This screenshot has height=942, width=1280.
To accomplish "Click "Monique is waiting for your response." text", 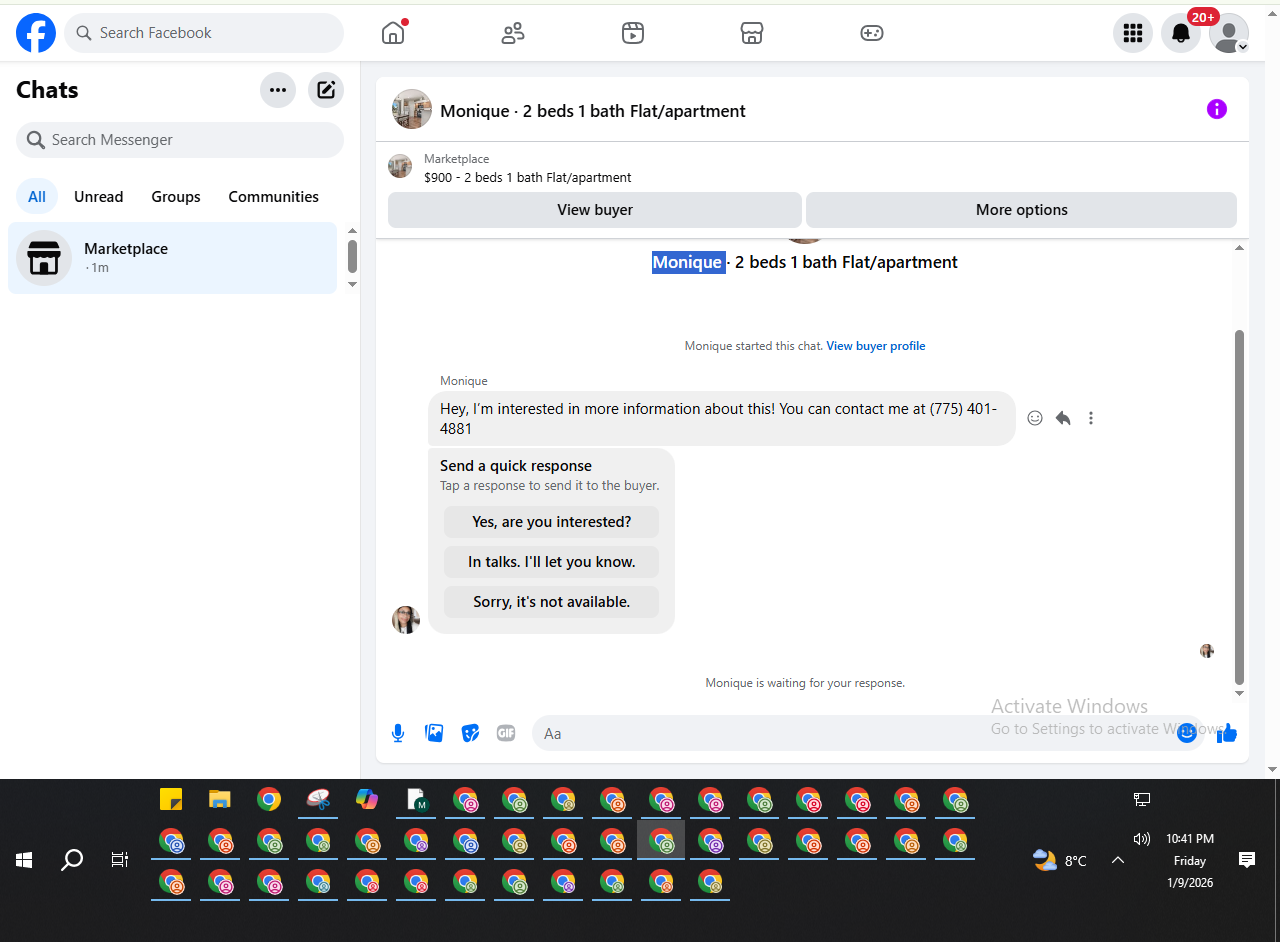I will (x=805, y=683).
